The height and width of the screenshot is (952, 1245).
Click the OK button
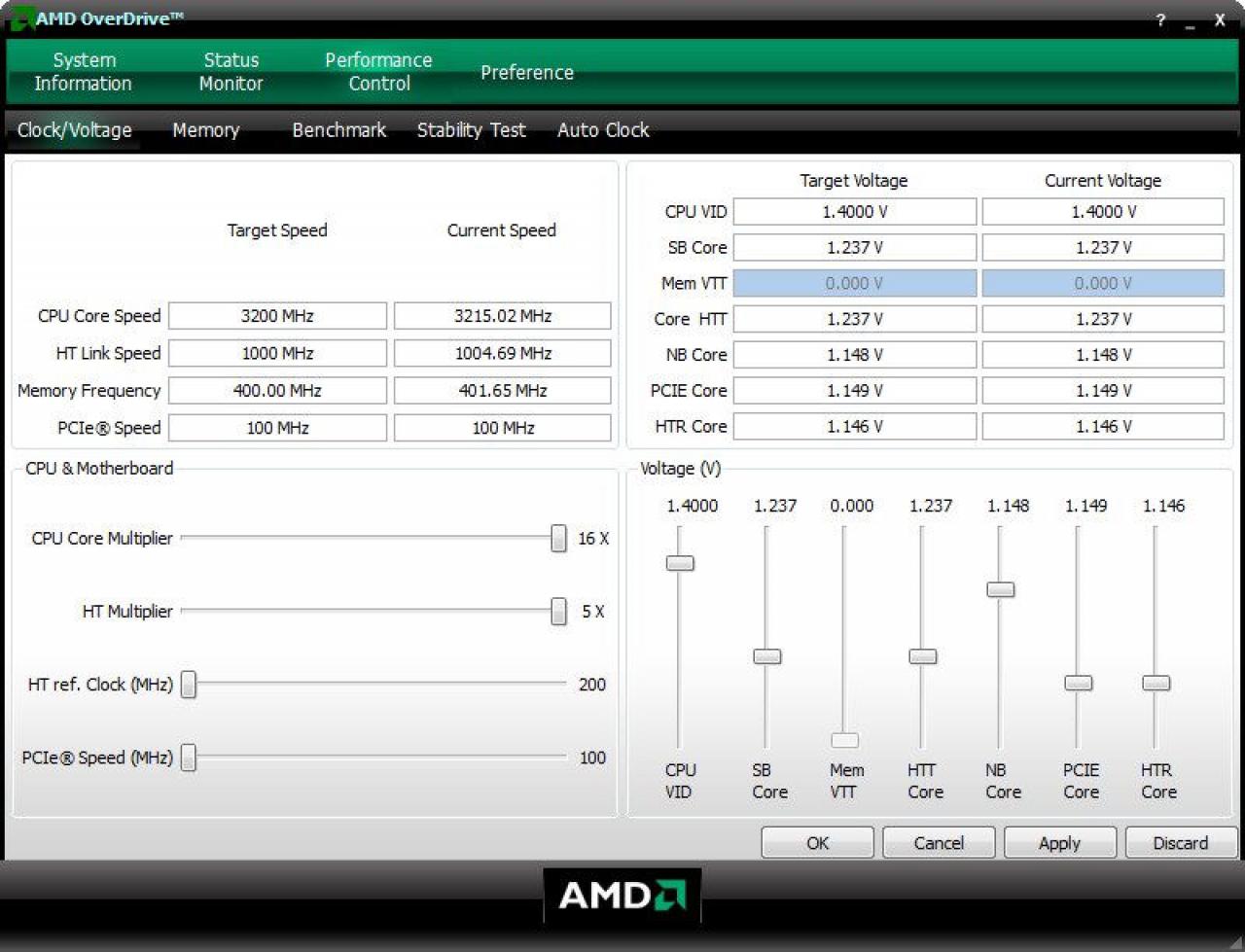818,843
